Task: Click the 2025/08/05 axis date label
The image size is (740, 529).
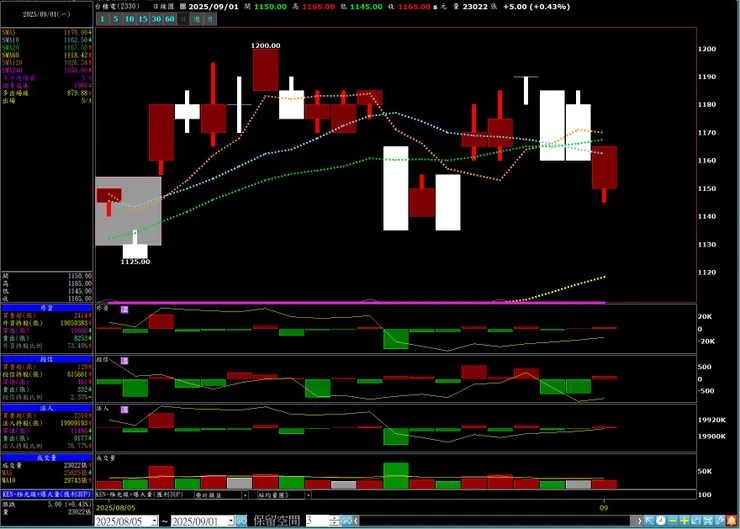Action: [116, 508]
